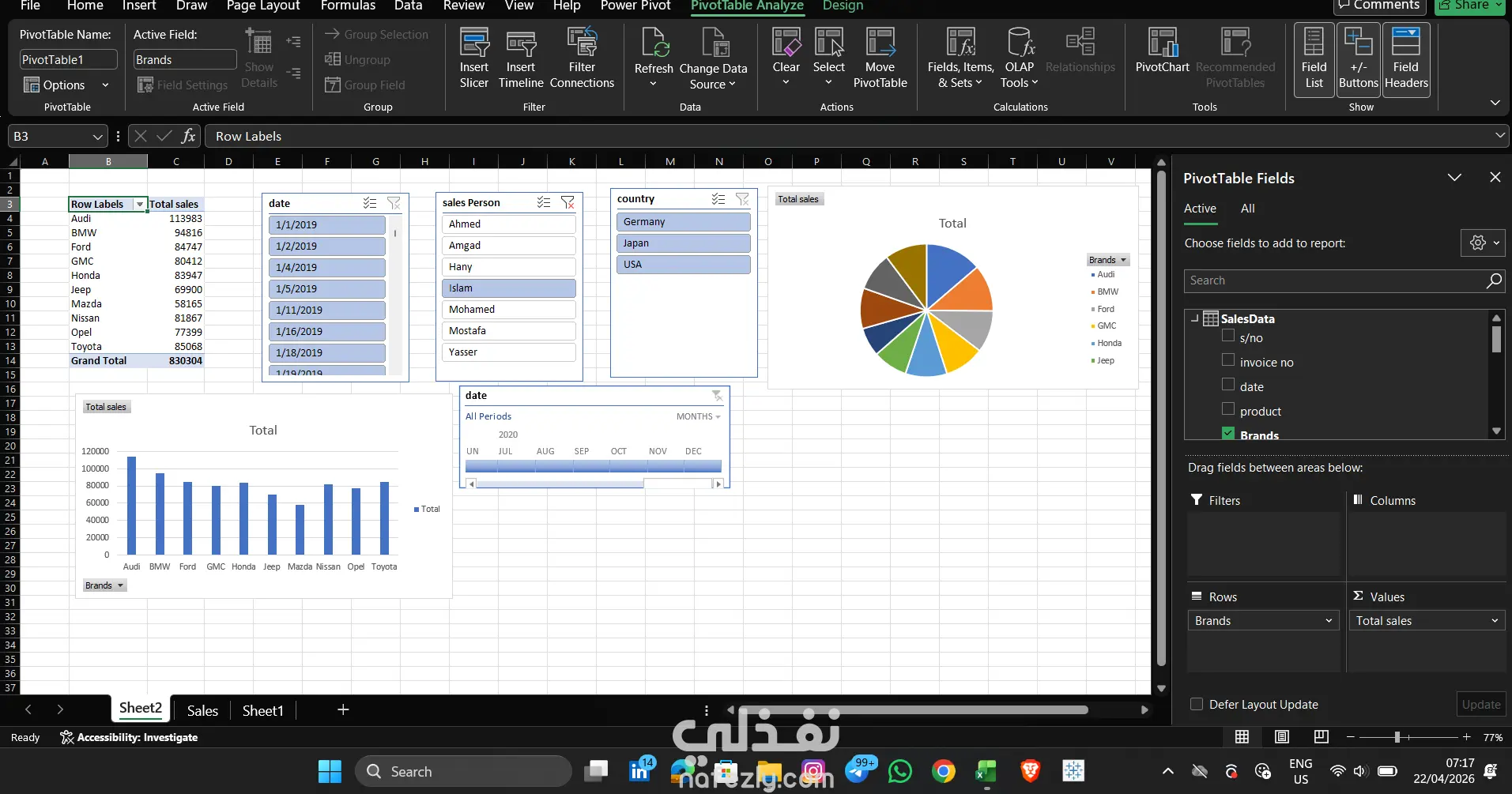Expand the formula bar
The image size is (1512, 794).
[1499, 136]
